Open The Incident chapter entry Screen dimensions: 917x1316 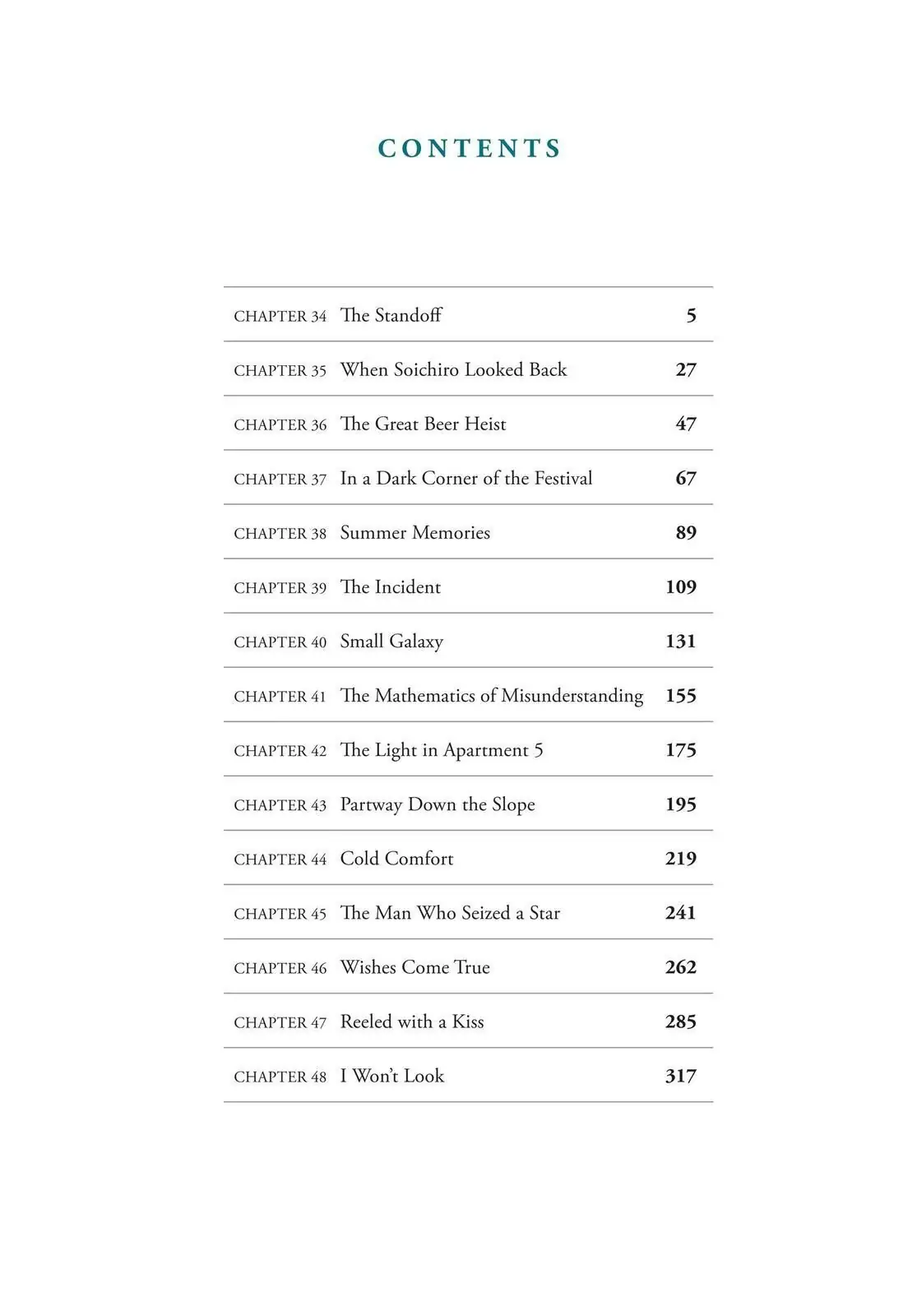[x=468, y=586]
